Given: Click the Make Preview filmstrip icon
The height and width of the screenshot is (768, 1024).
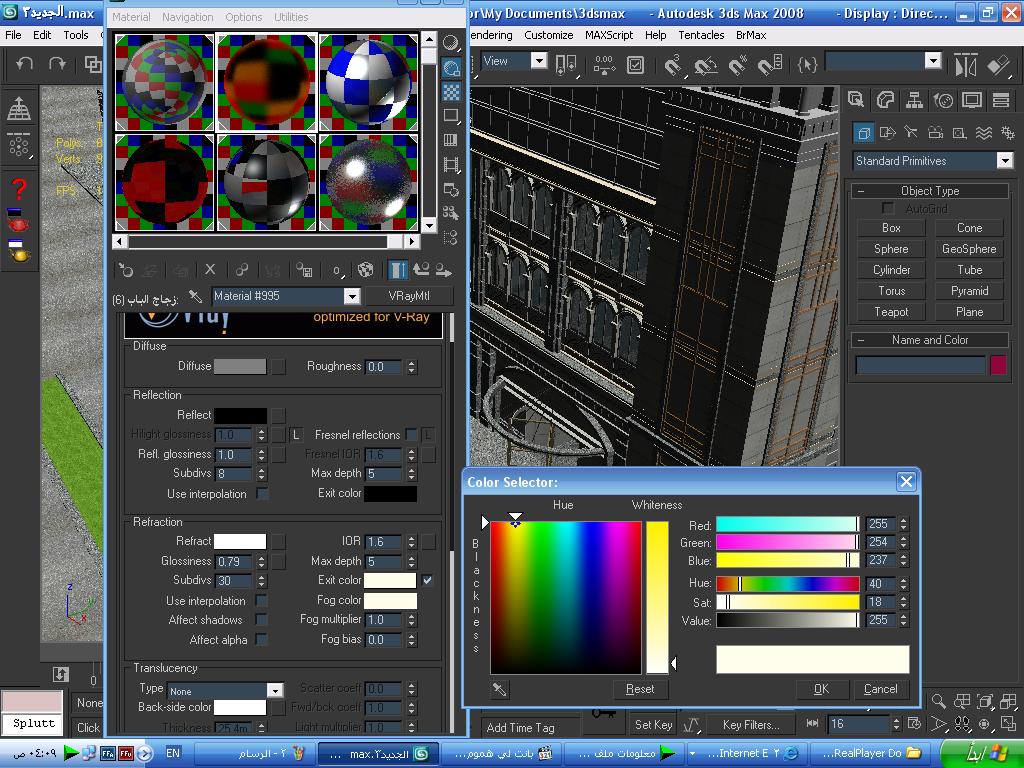Looking at the screenshot, I should click(x=451, y=165).
